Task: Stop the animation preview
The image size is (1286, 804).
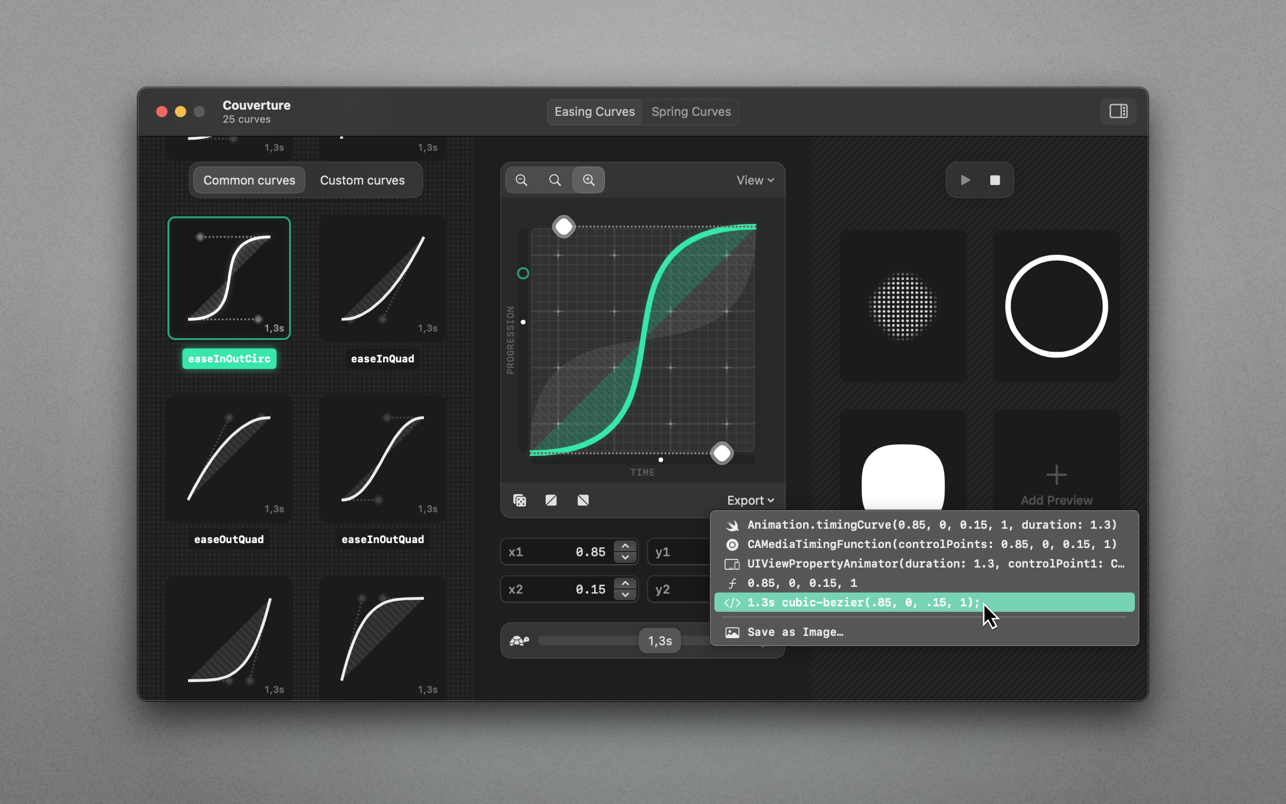Action: [995, 180]
